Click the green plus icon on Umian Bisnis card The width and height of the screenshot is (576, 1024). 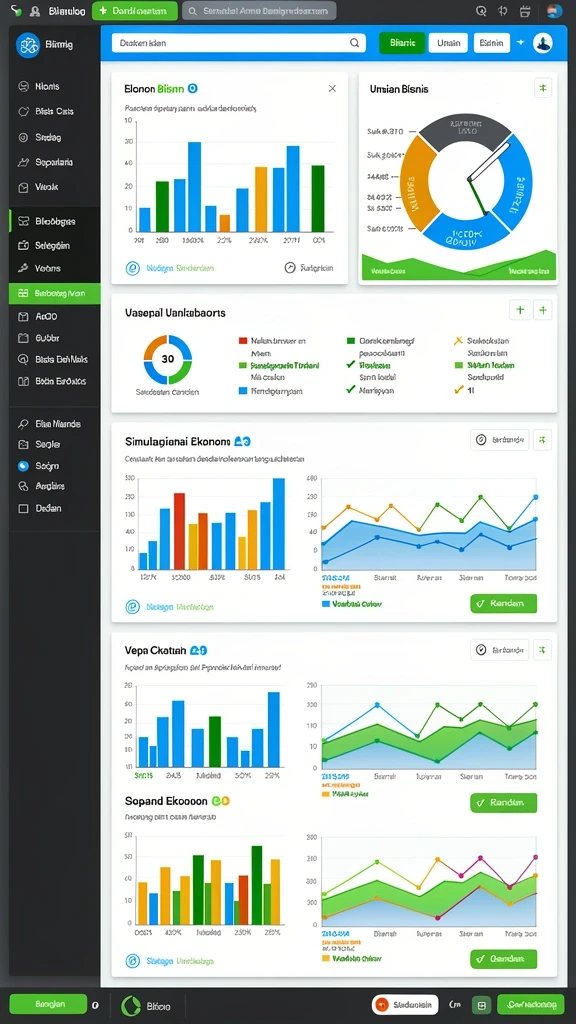[x=543, y=88]
